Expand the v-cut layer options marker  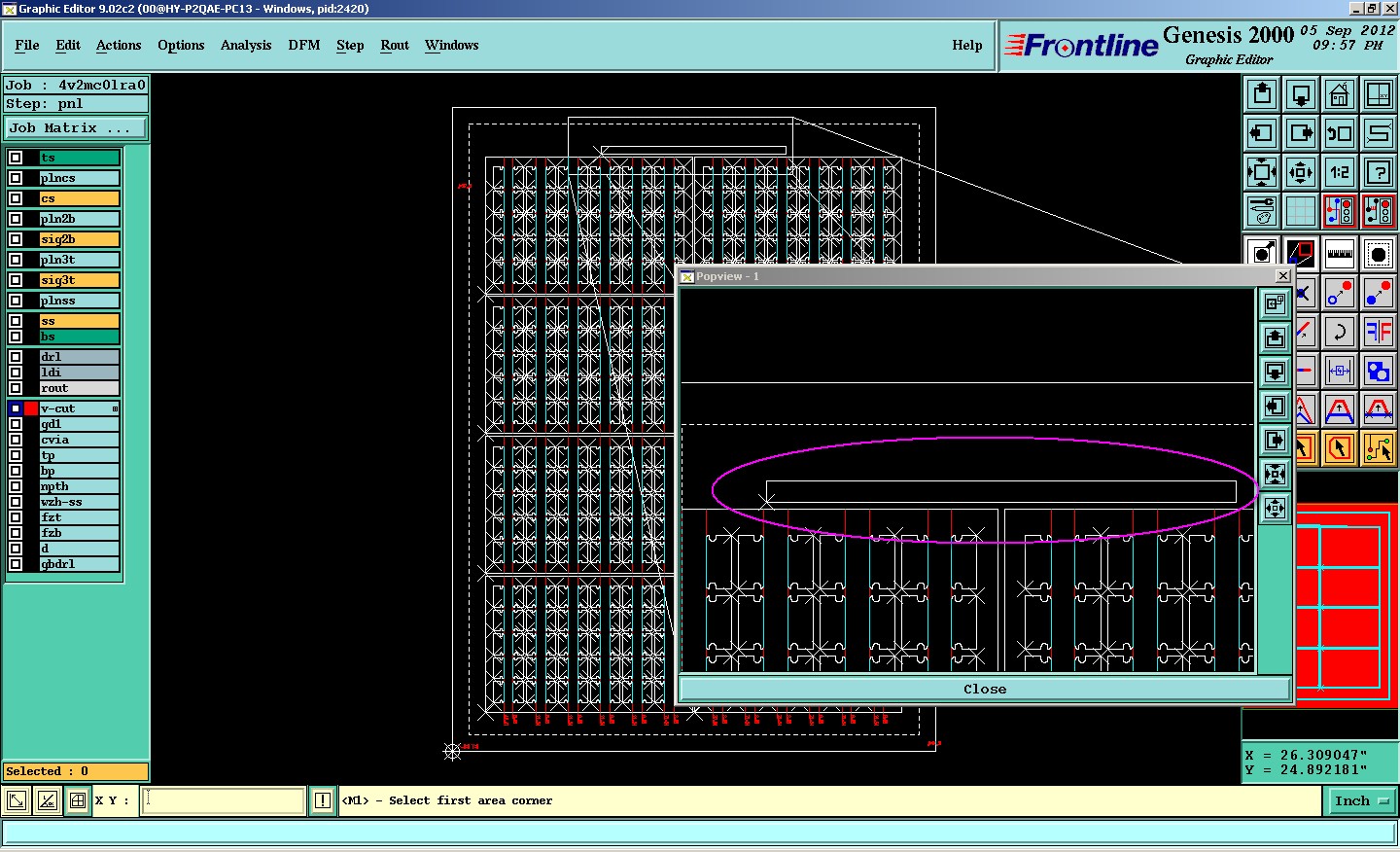[115, 408]
